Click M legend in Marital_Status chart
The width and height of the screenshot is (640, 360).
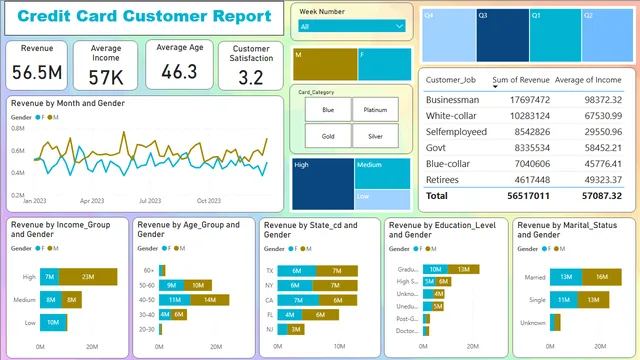[559, 249]
